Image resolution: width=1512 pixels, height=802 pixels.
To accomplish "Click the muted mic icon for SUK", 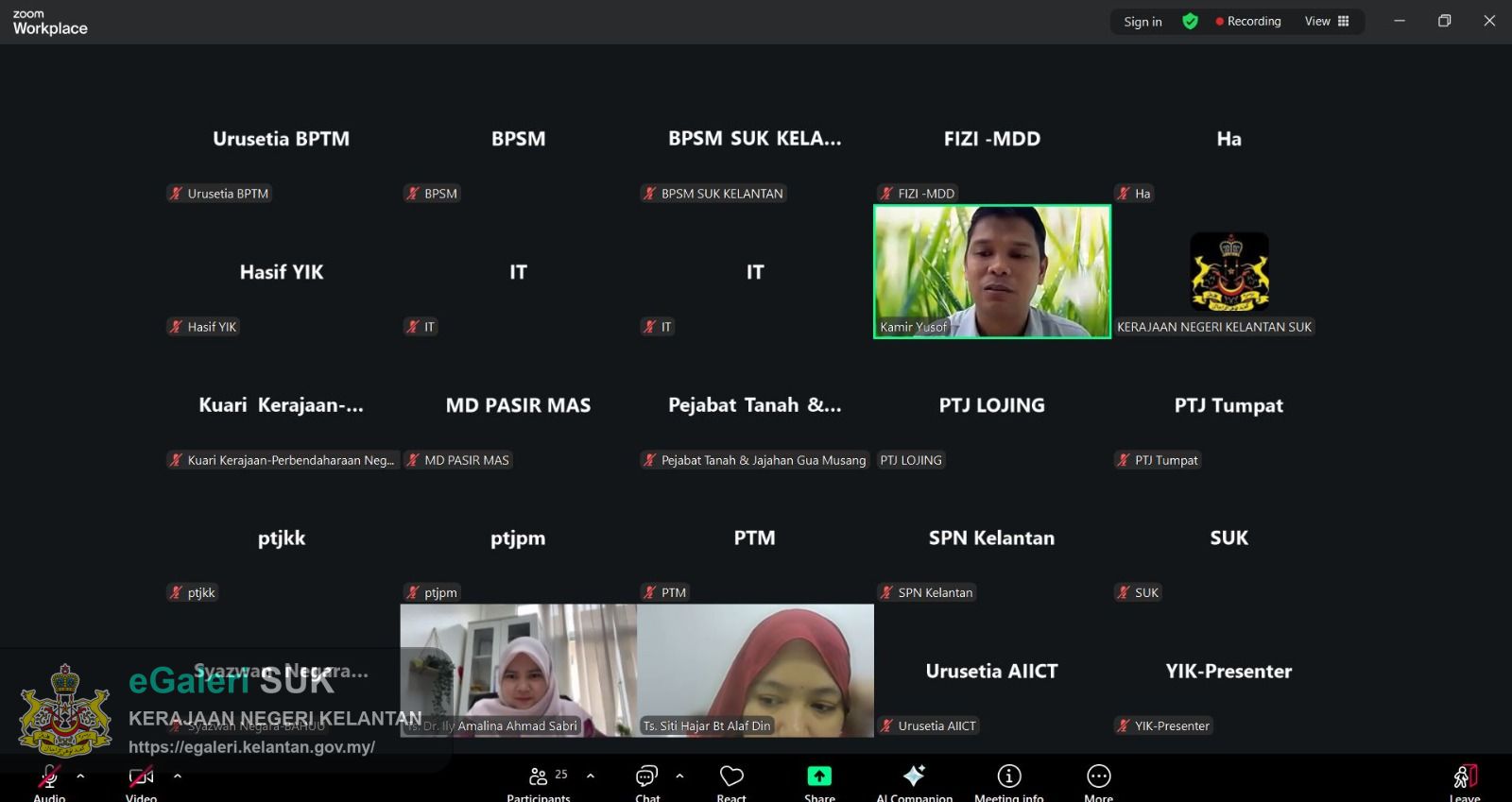I will [x=1124, y=593].
